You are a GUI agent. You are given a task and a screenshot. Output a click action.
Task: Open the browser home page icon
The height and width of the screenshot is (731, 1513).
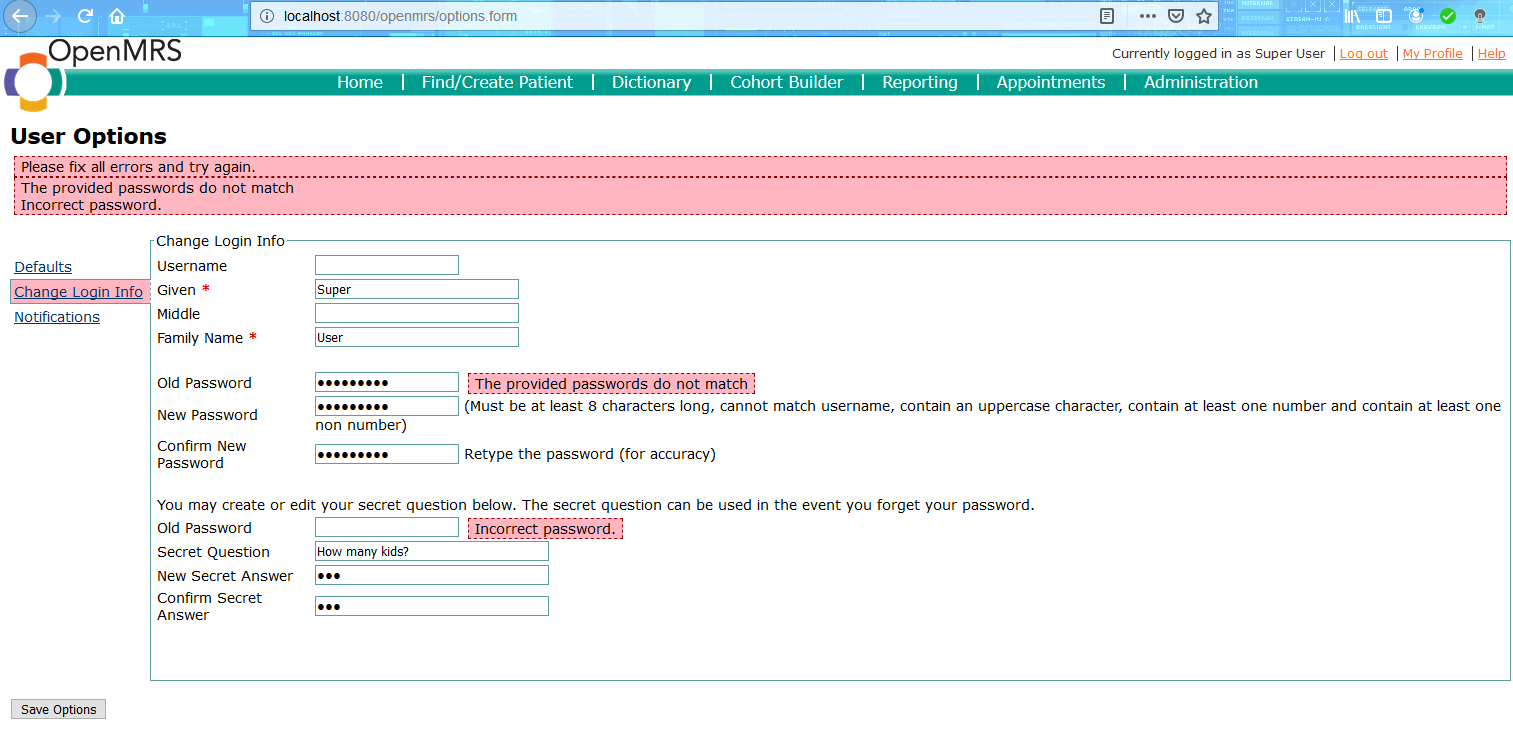coord(117,16)
